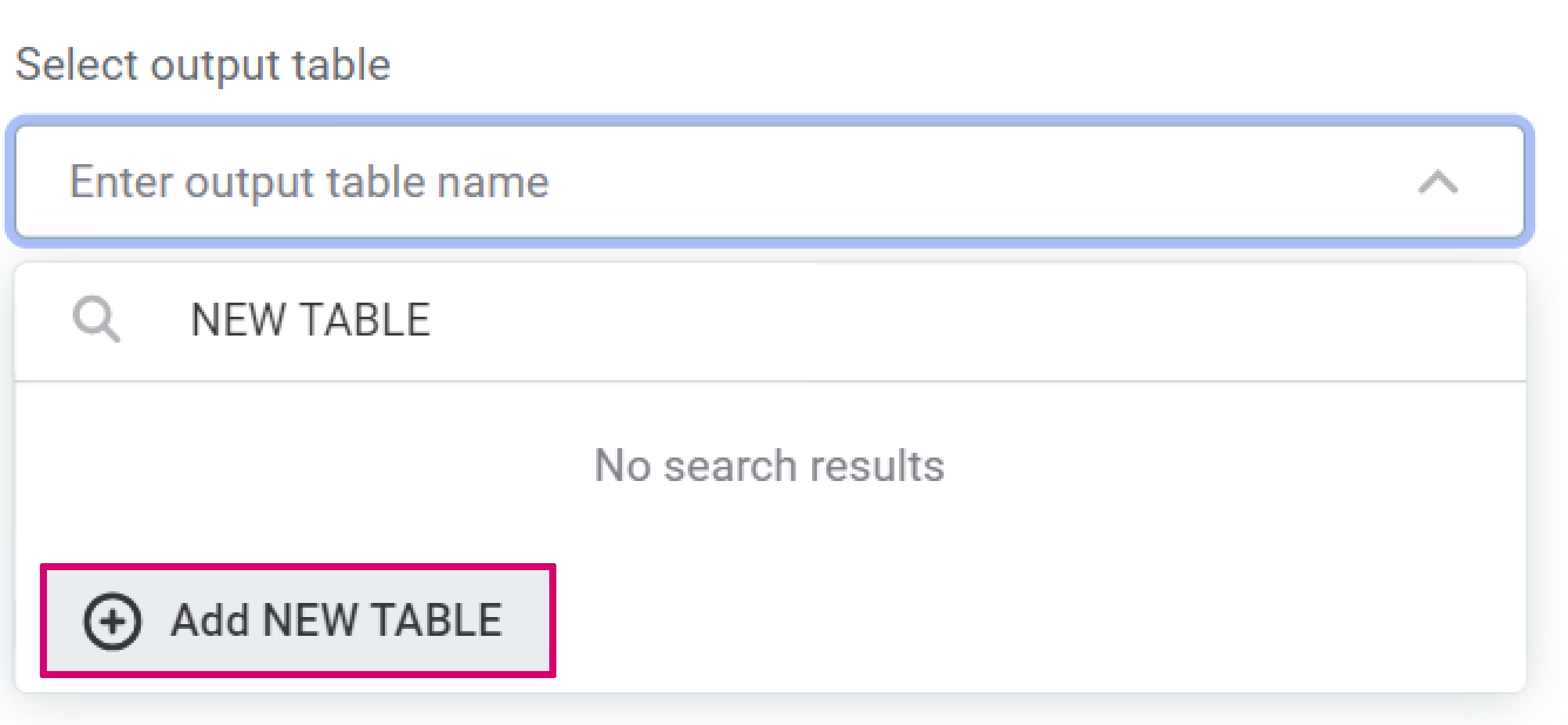Click the word 'output' in the section heading
Image resolution: width=1568 pixels, height=725 pixels.
[215, 65]
